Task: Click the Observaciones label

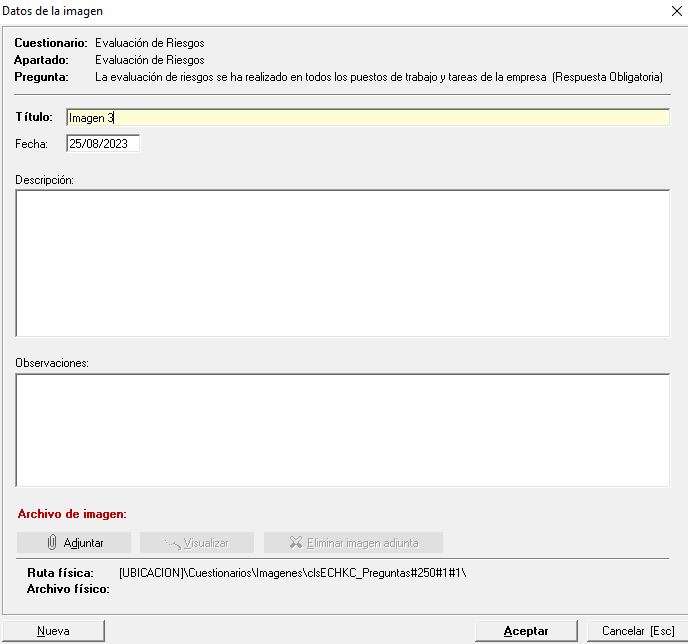Action: click(52, 362)
